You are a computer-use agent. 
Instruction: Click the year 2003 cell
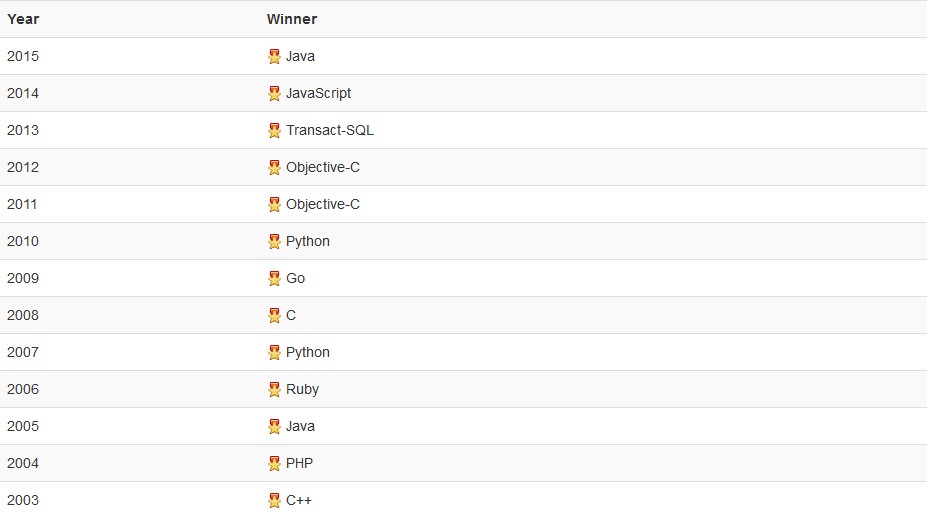tap(23, 500)
